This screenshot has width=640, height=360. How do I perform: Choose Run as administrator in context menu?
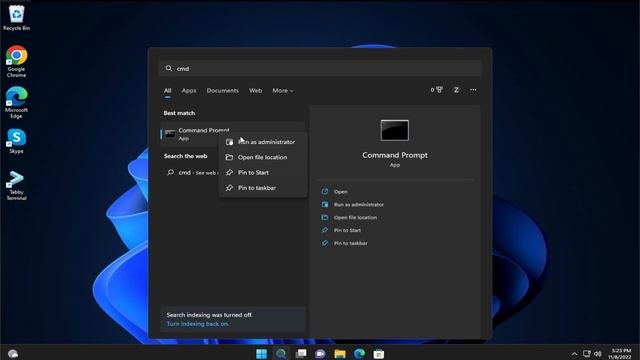coord(263,142)
